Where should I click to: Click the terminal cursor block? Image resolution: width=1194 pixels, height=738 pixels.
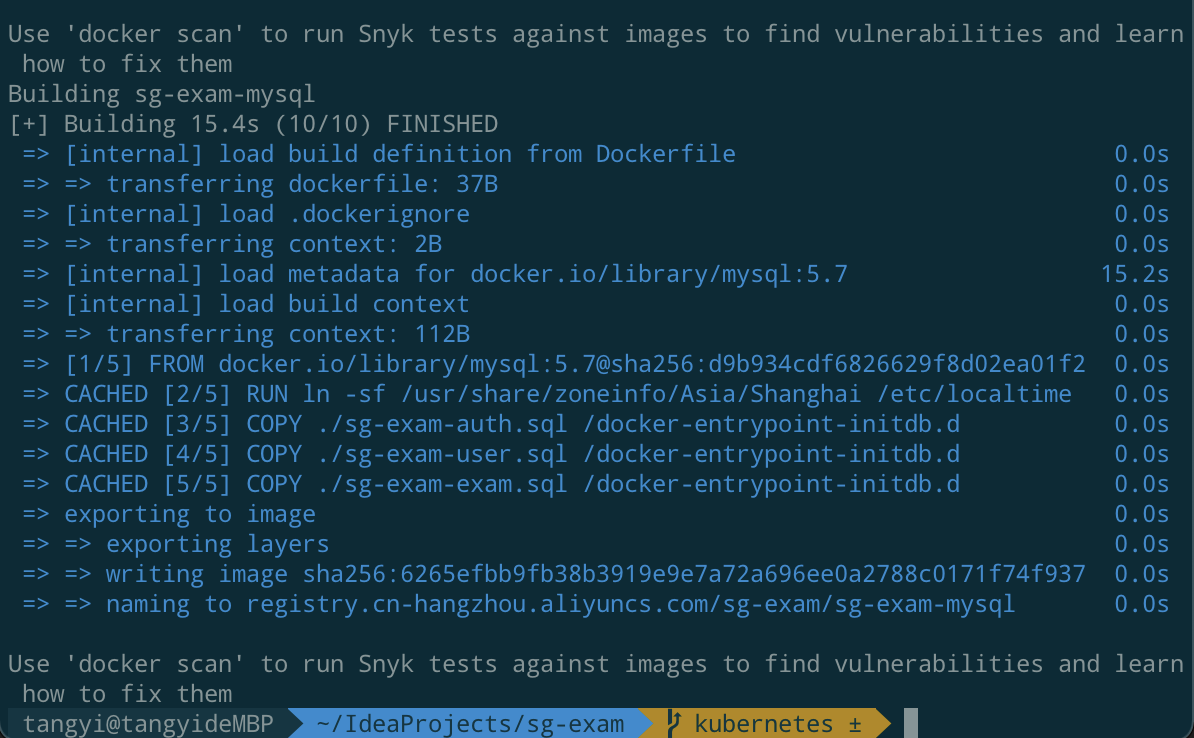point(911,723)
